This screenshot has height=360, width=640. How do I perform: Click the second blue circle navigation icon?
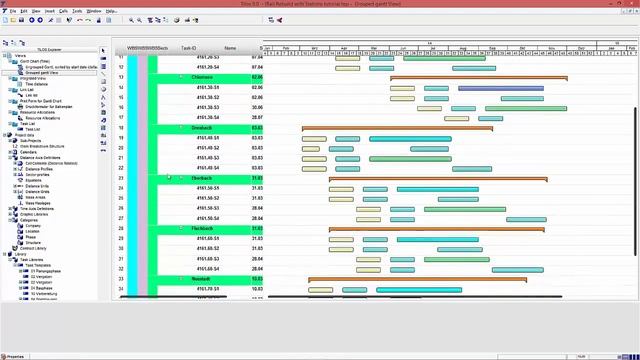[x=40, y=20]
